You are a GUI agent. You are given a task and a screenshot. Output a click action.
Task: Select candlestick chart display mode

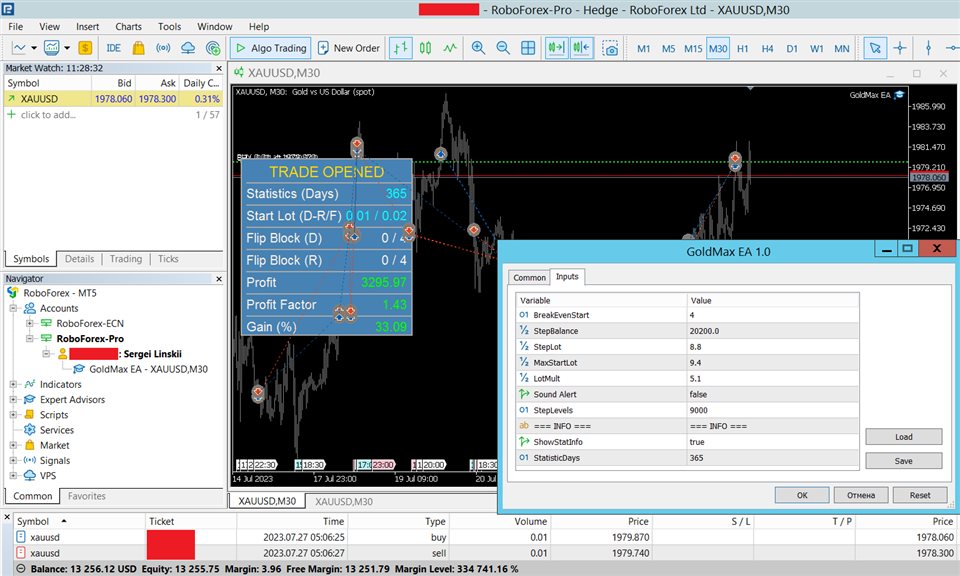(425, 48)
